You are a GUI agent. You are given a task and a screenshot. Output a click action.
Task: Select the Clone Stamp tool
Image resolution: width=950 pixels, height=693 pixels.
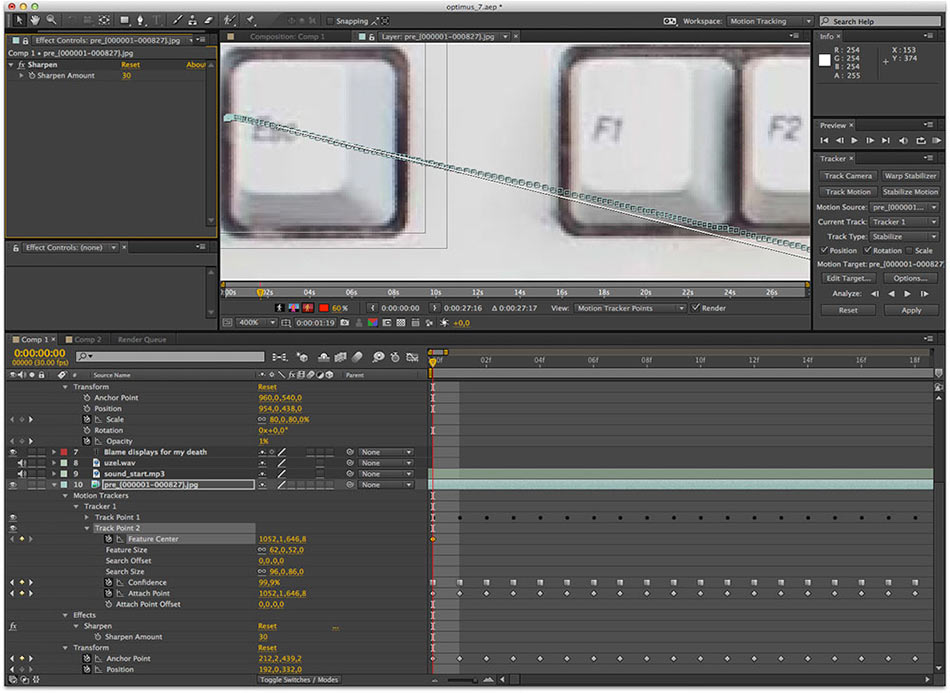click(x=192, y=20)
